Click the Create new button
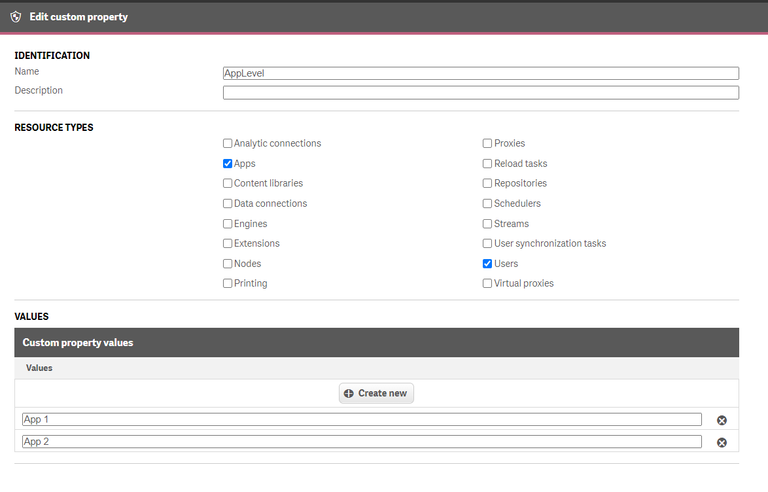Image resolution: width=768 pixels, height=492 pixels. tap(376, 394)
